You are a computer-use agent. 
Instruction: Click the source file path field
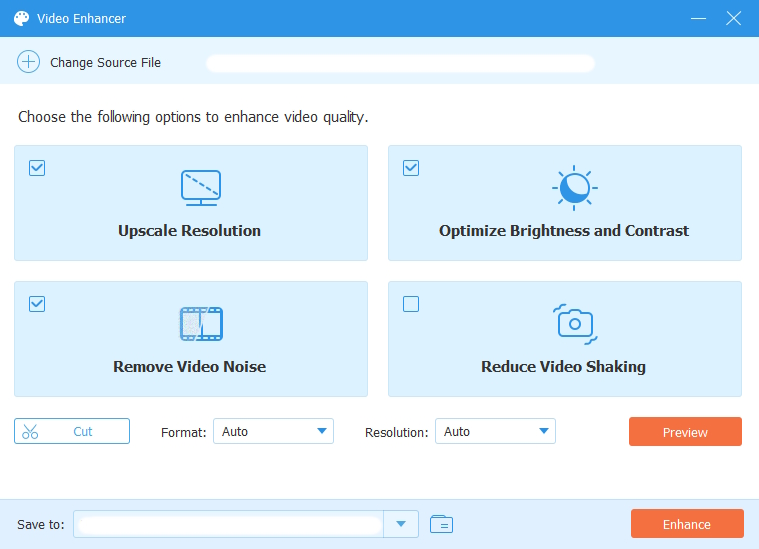click(400, 63)
